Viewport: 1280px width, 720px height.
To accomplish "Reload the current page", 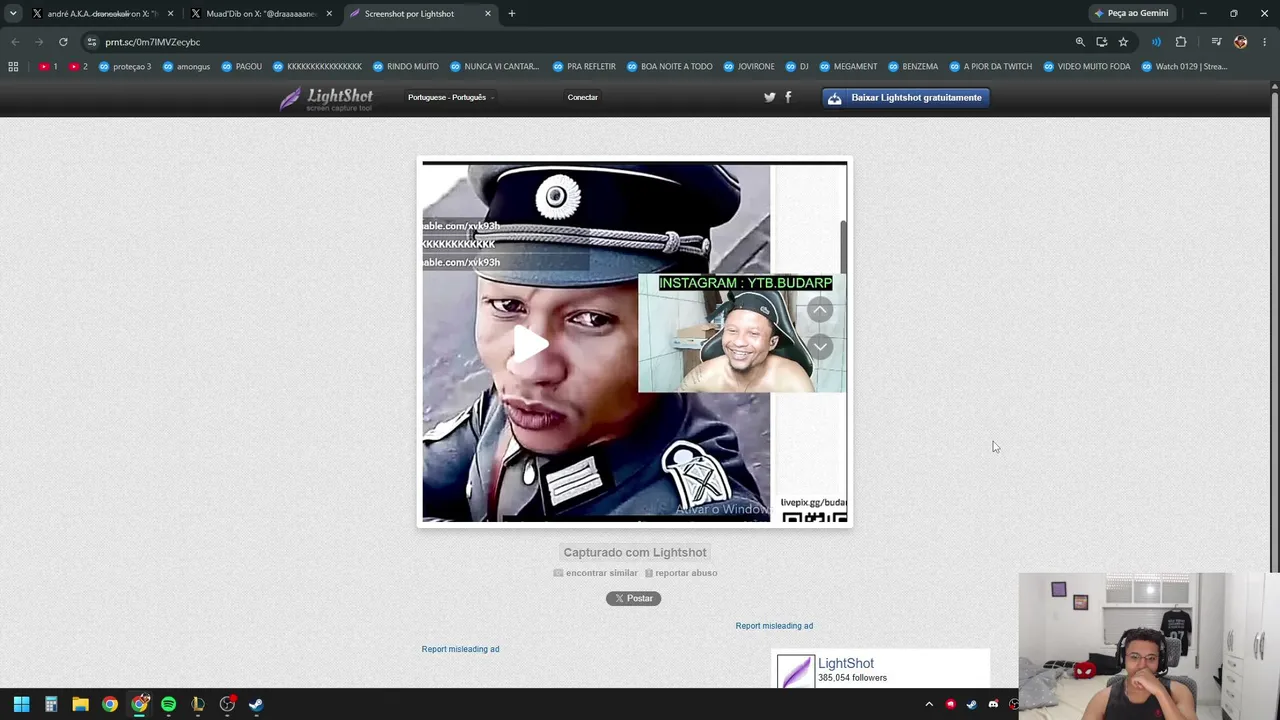I will click(63, 42).
